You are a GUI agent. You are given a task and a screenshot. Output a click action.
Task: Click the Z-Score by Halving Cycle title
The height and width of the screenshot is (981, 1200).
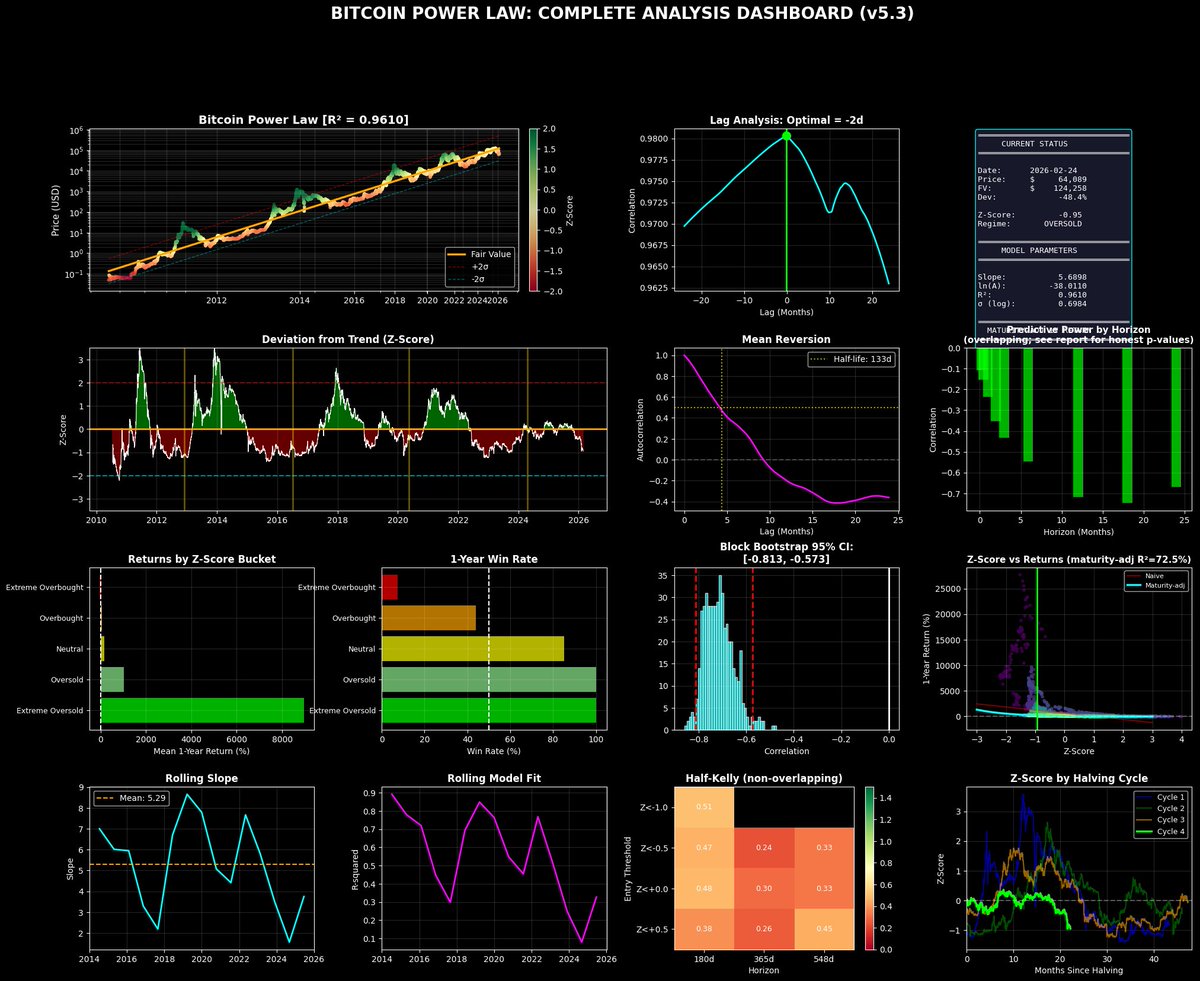[x=1078, y=779]
